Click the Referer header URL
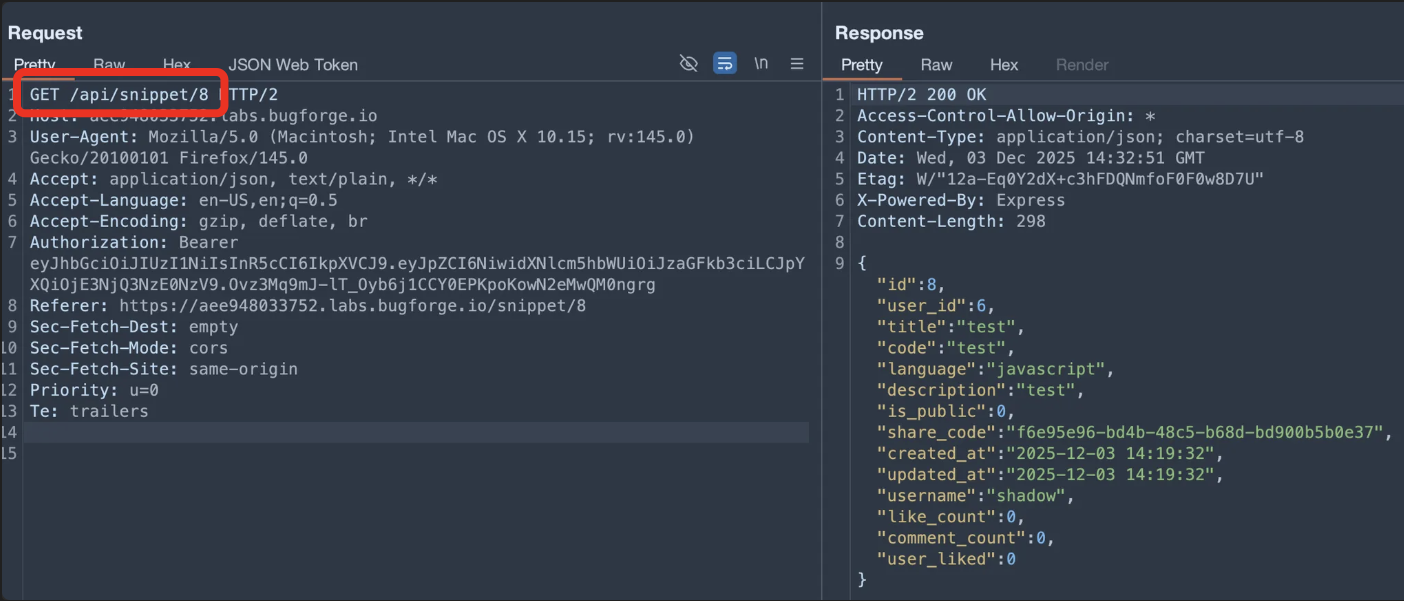Image resolution: width=1404 pixels, height=601 pixels. (x=352, y=306)
